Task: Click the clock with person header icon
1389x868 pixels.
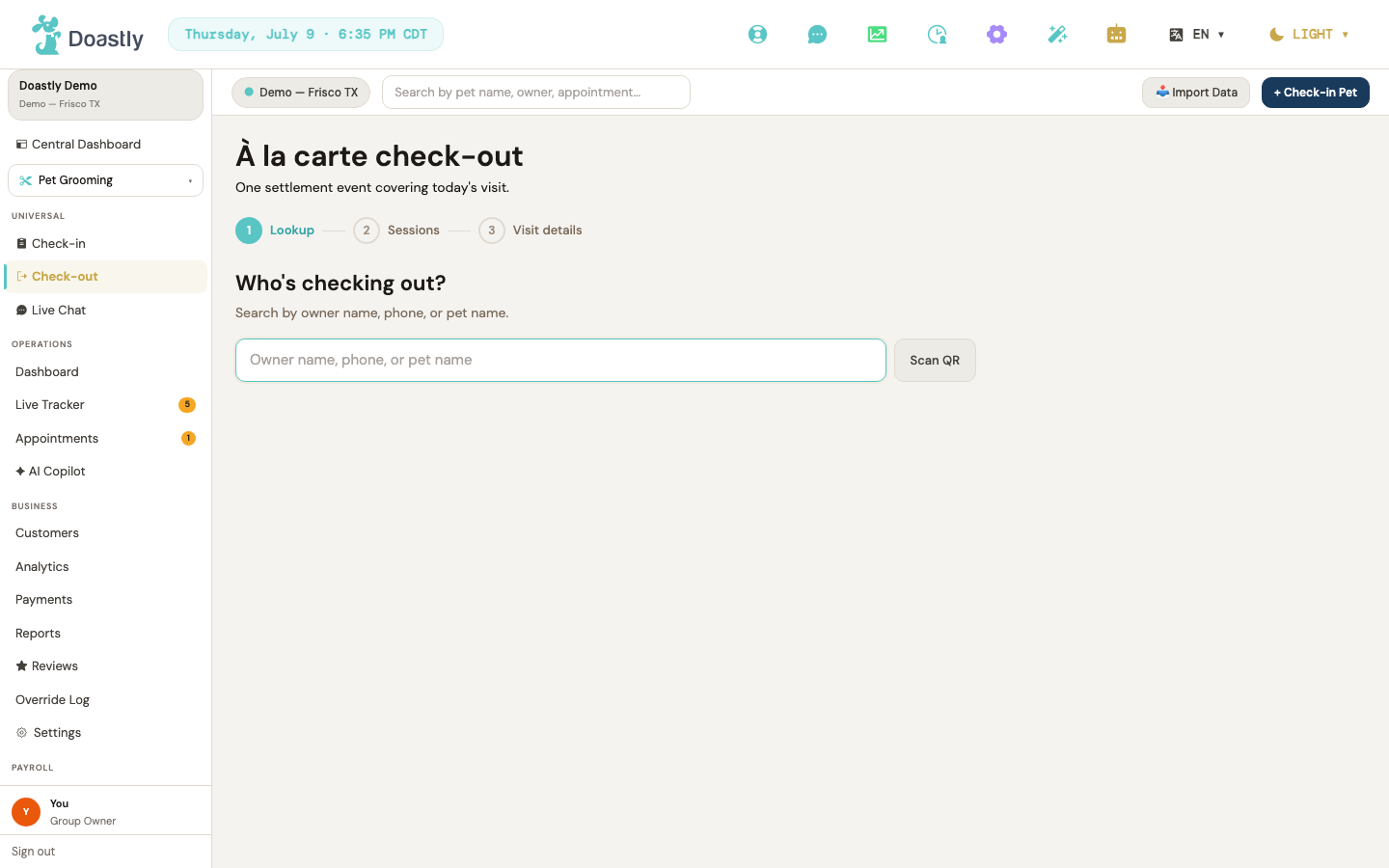Action: click(937, 35)
